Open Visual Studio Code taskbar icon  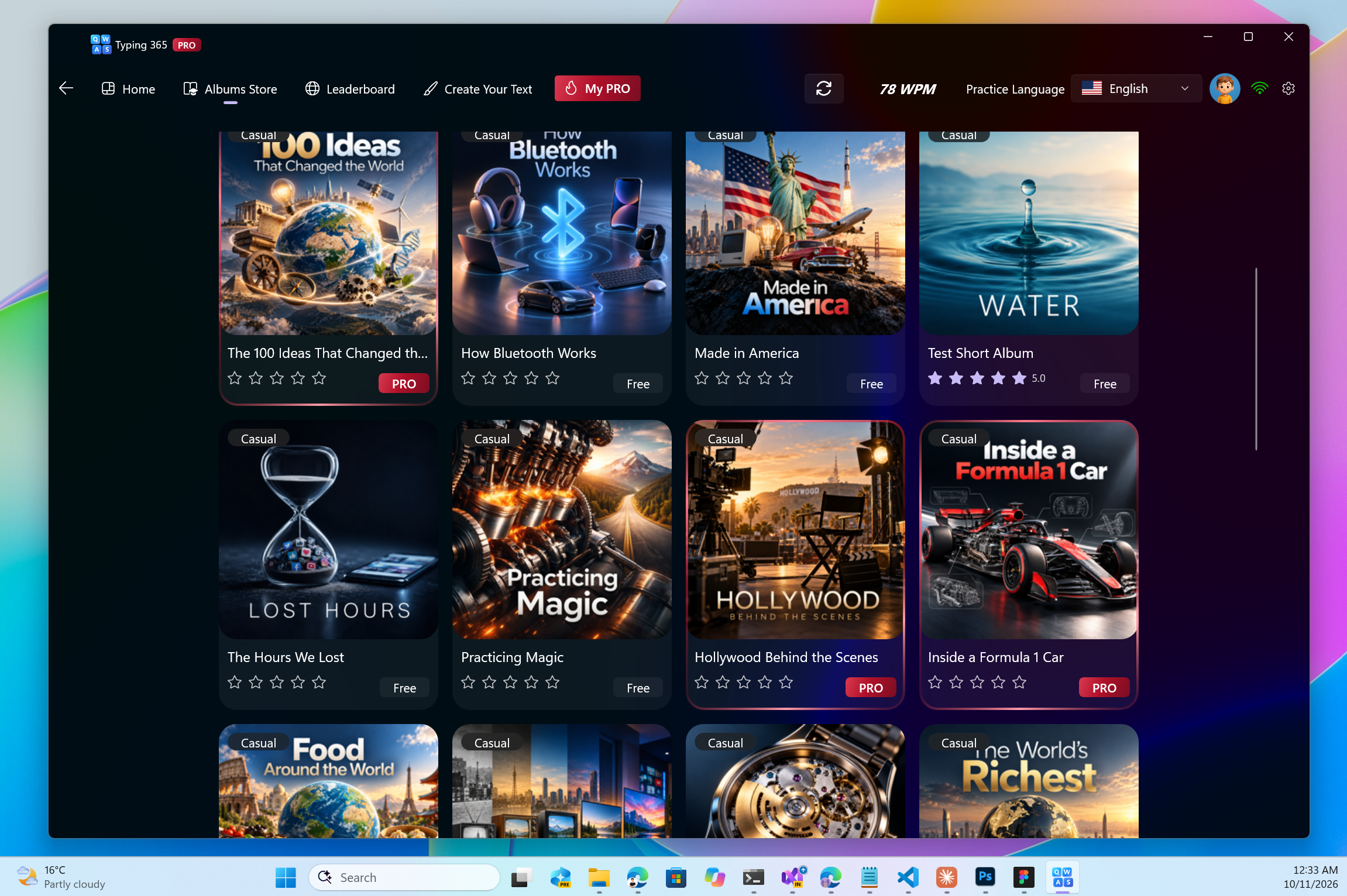pyautogui.click(x=908, y=877)
